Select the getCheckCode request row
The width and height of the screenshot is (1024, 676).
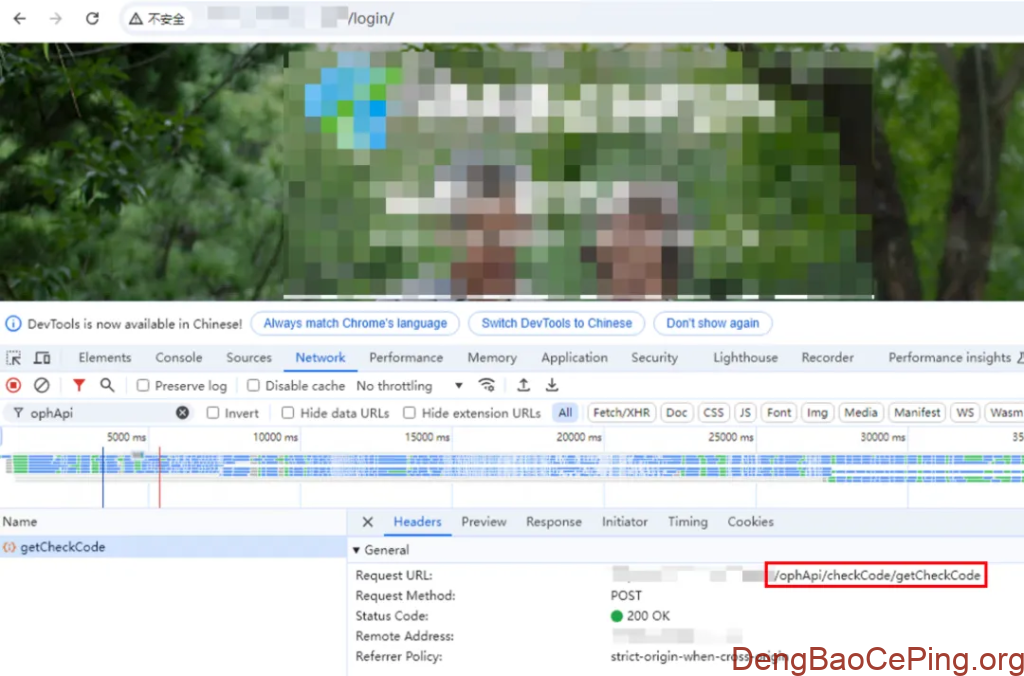click(x=62, y=547)
